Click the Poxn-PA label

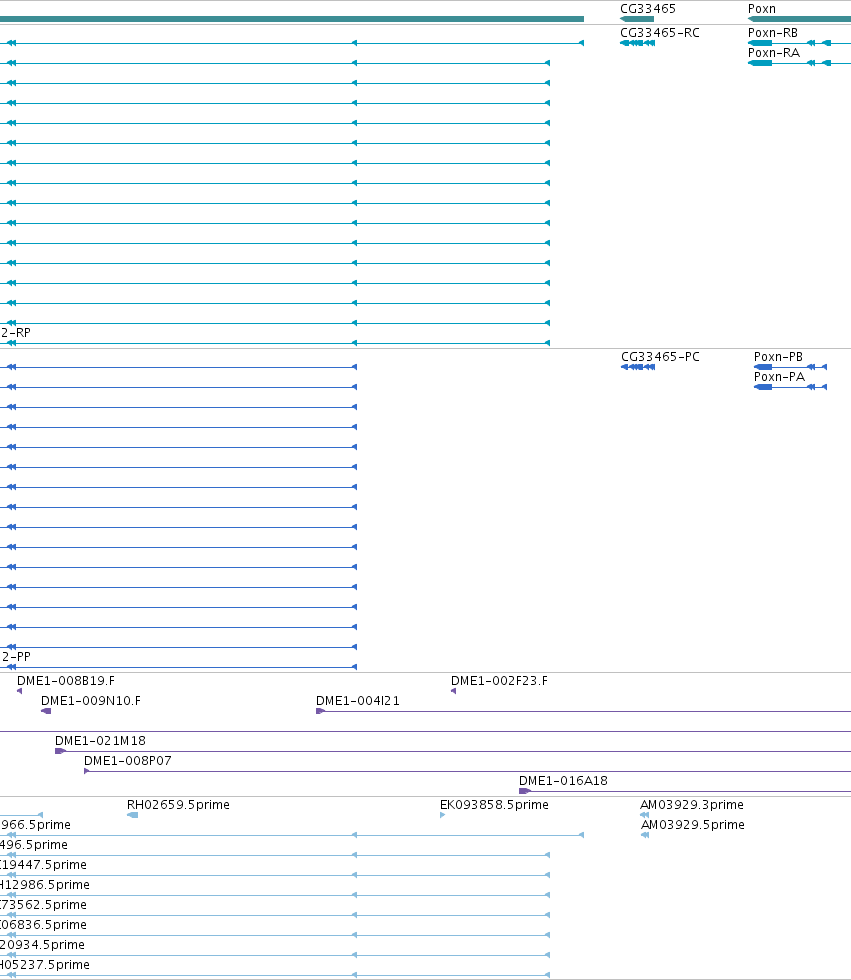pos(779,376)
